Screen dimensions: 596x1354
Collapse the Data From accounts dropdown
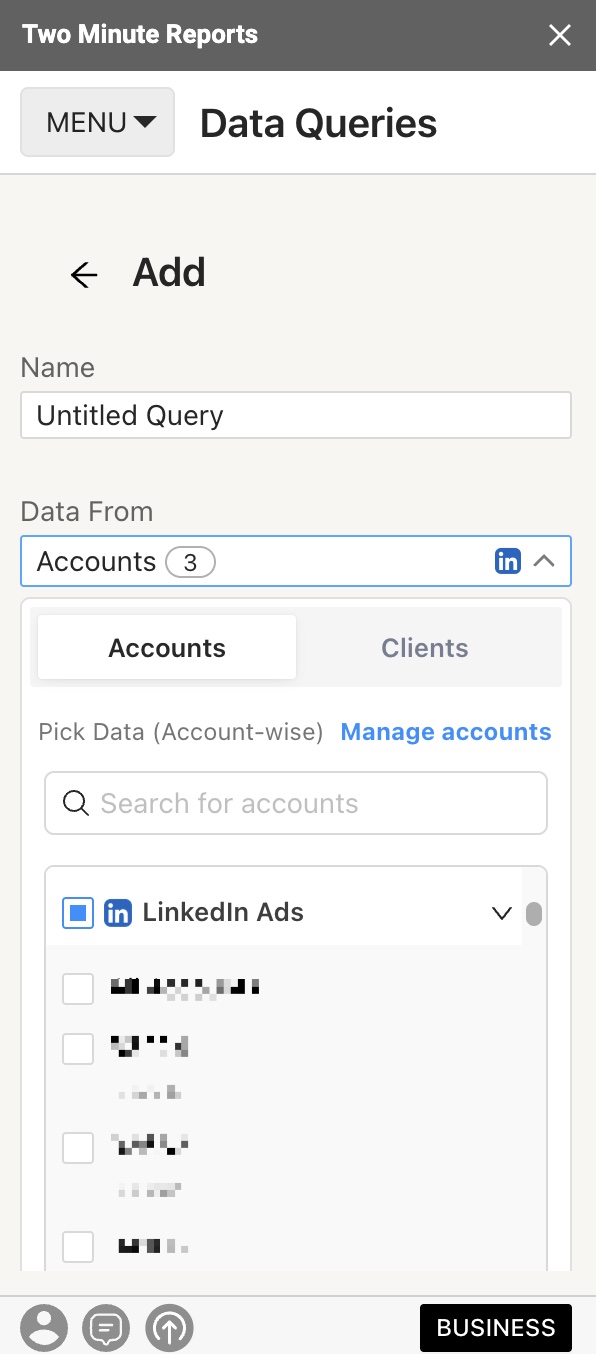544,561
